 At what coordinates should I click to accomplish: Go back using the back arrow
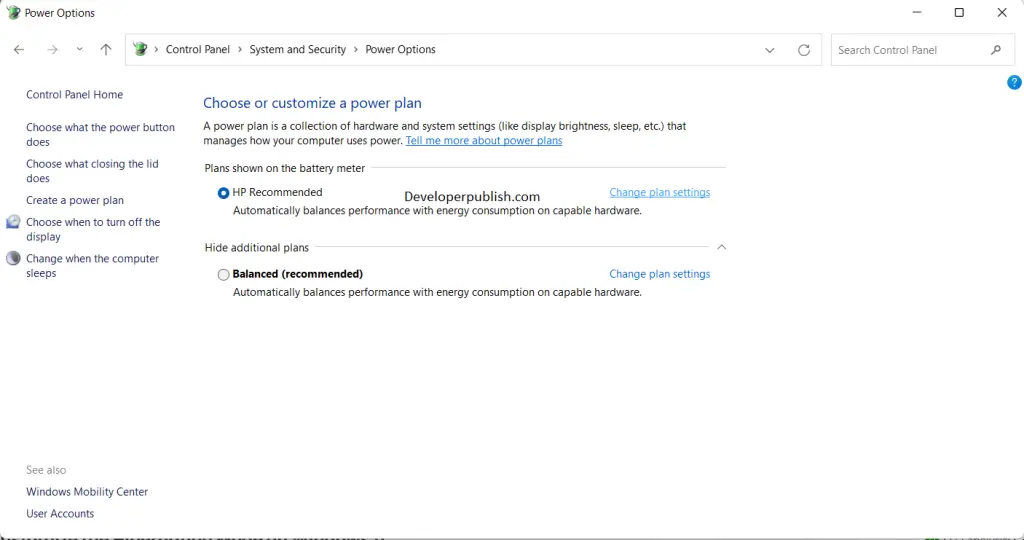tap(19, 50)
